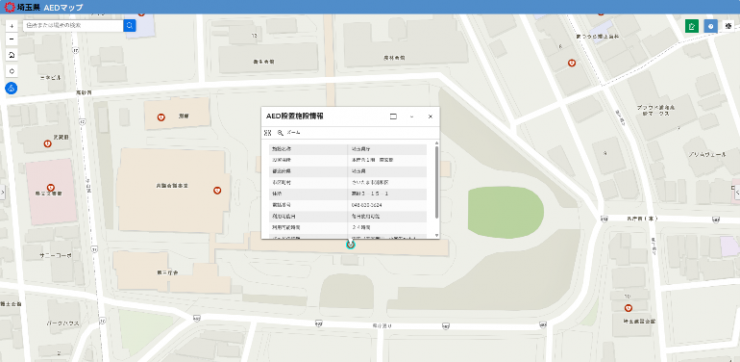Click the selected cyan-highlighted AED marker

350,244
